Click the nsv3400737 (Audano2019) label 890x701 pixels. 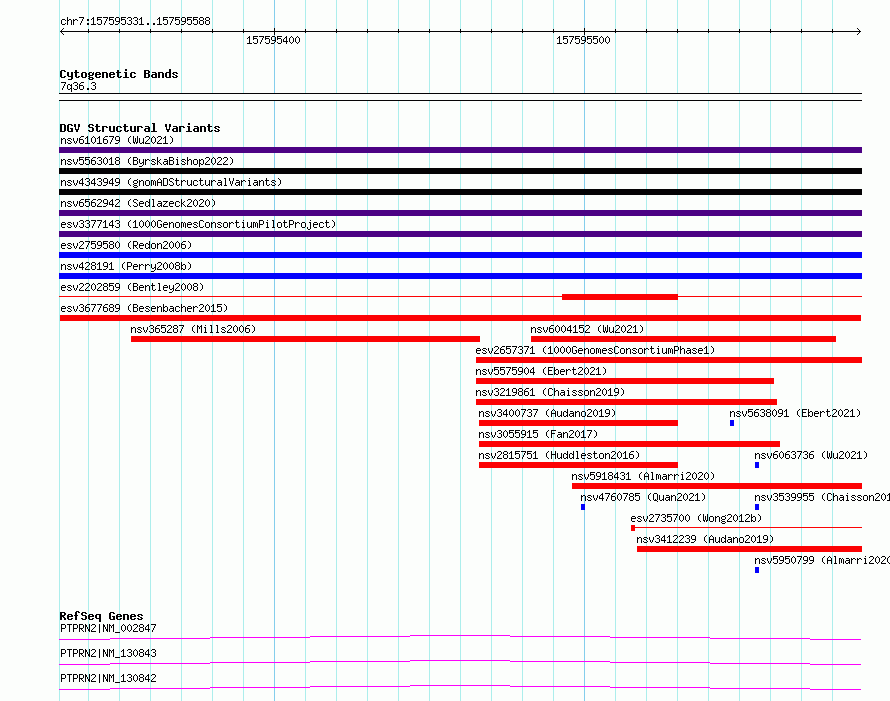point(547,413)
